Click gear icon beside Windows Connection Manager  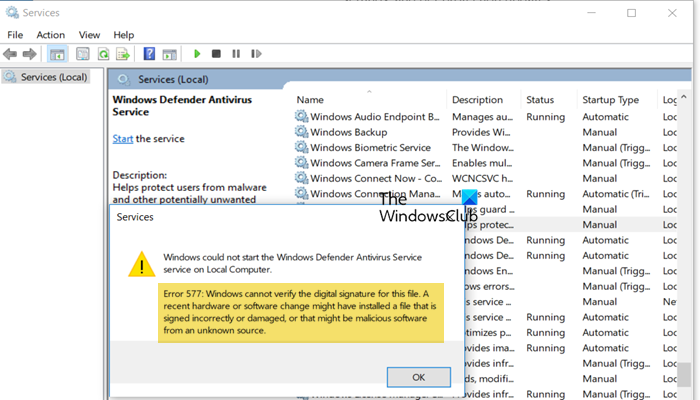tap(301, 193)
